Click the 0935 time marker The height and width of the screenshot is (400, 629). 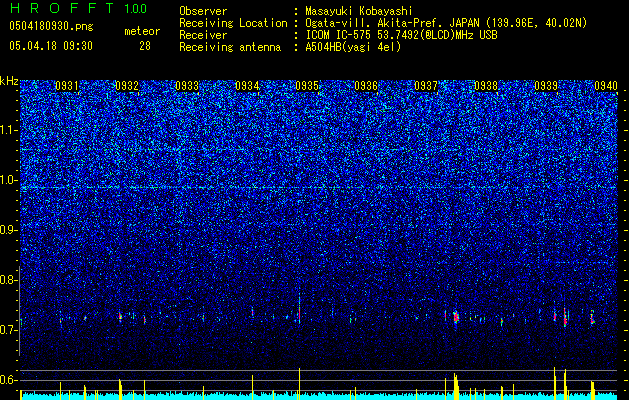(x=307, y=86)
